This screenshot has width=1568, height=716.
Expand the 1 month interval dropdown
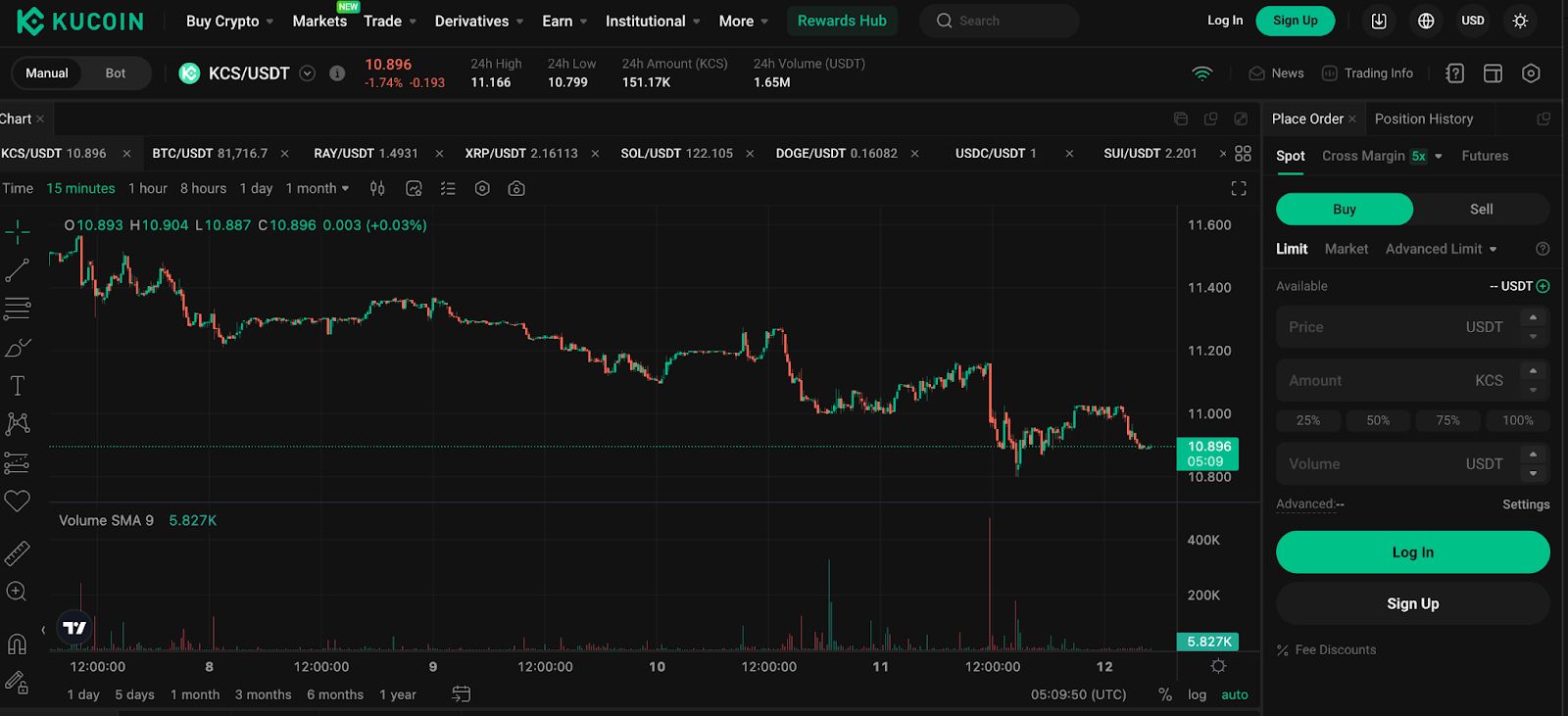(x=317, y=188)
